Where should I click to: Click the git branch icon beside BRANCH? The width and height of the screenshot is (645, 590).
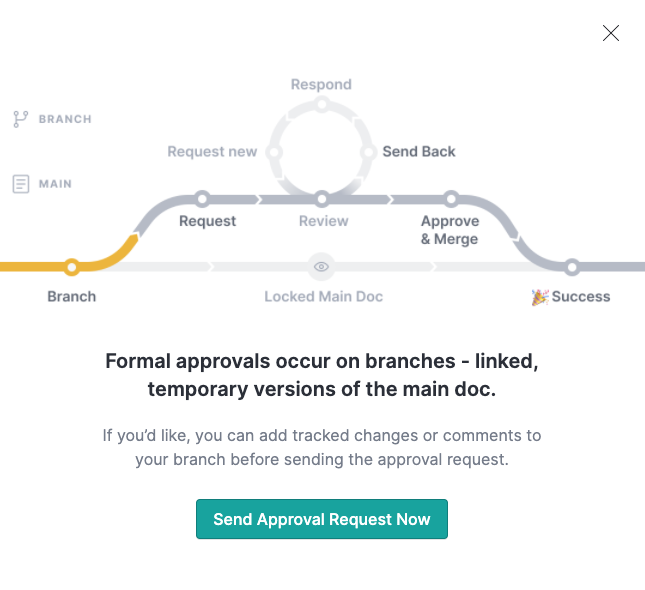coord(20,119)
